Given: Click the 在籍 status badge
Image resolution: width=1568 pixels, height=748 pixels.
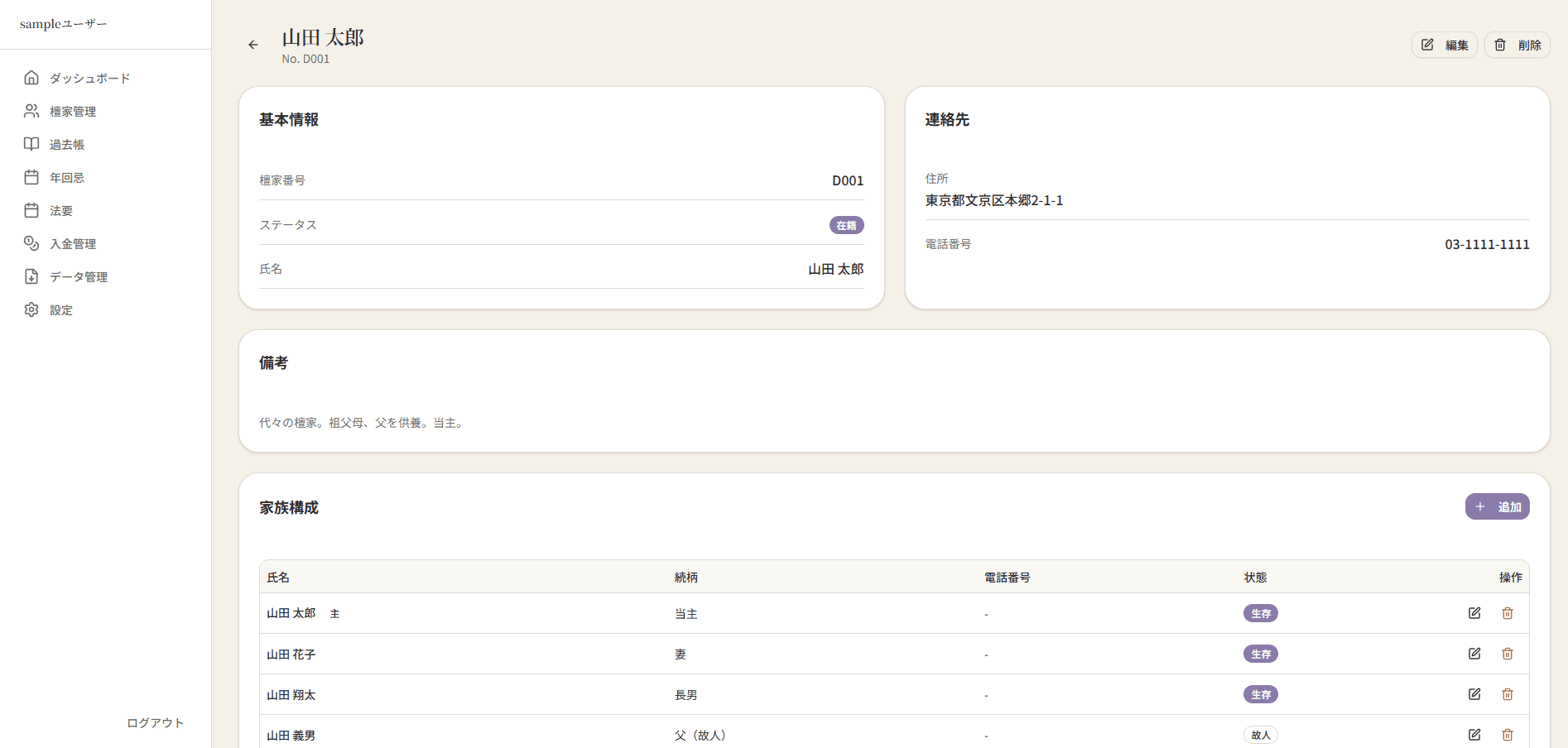Looking at the screenshot, I should pos(846,224).
